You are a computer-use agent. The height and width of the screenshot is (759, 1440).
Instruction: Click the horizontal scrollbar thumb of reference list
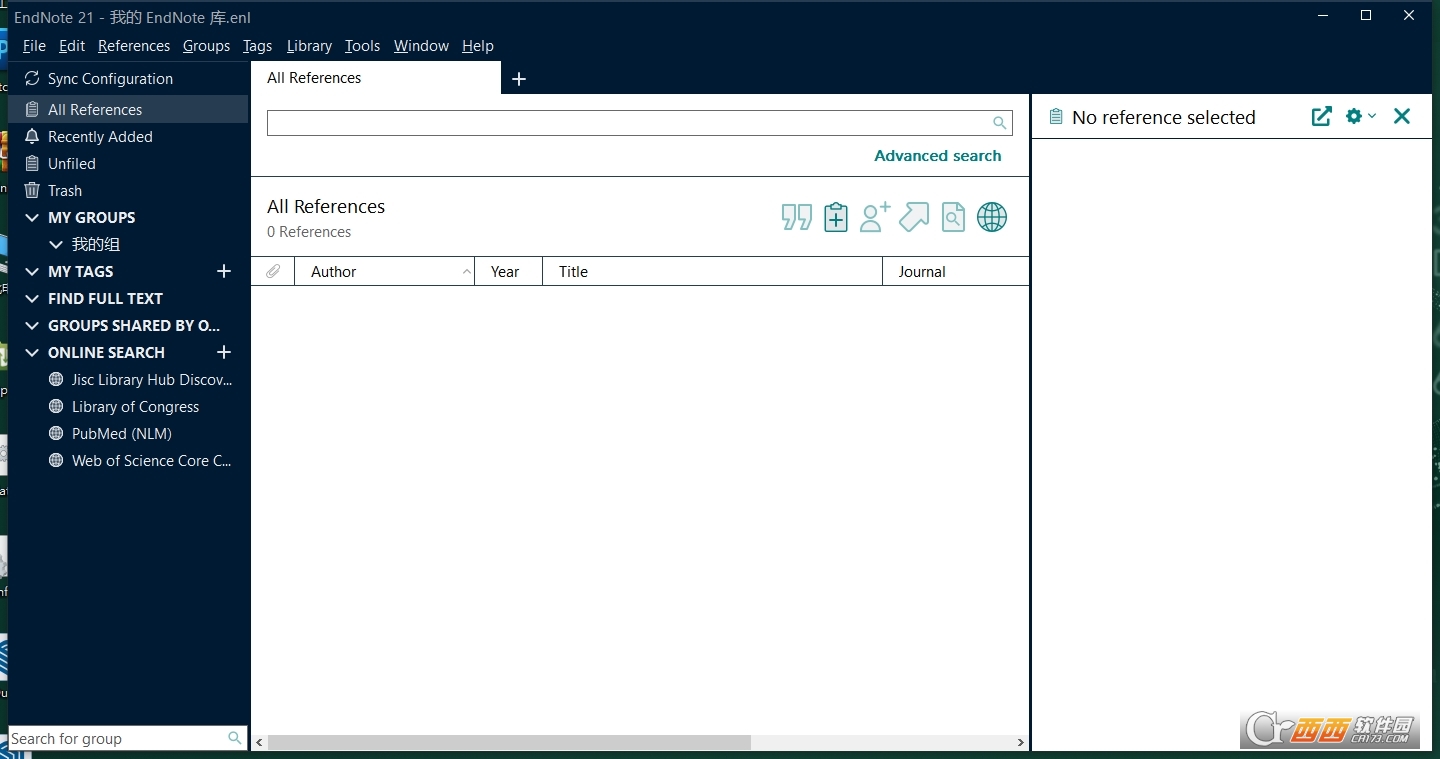[509, 743]
